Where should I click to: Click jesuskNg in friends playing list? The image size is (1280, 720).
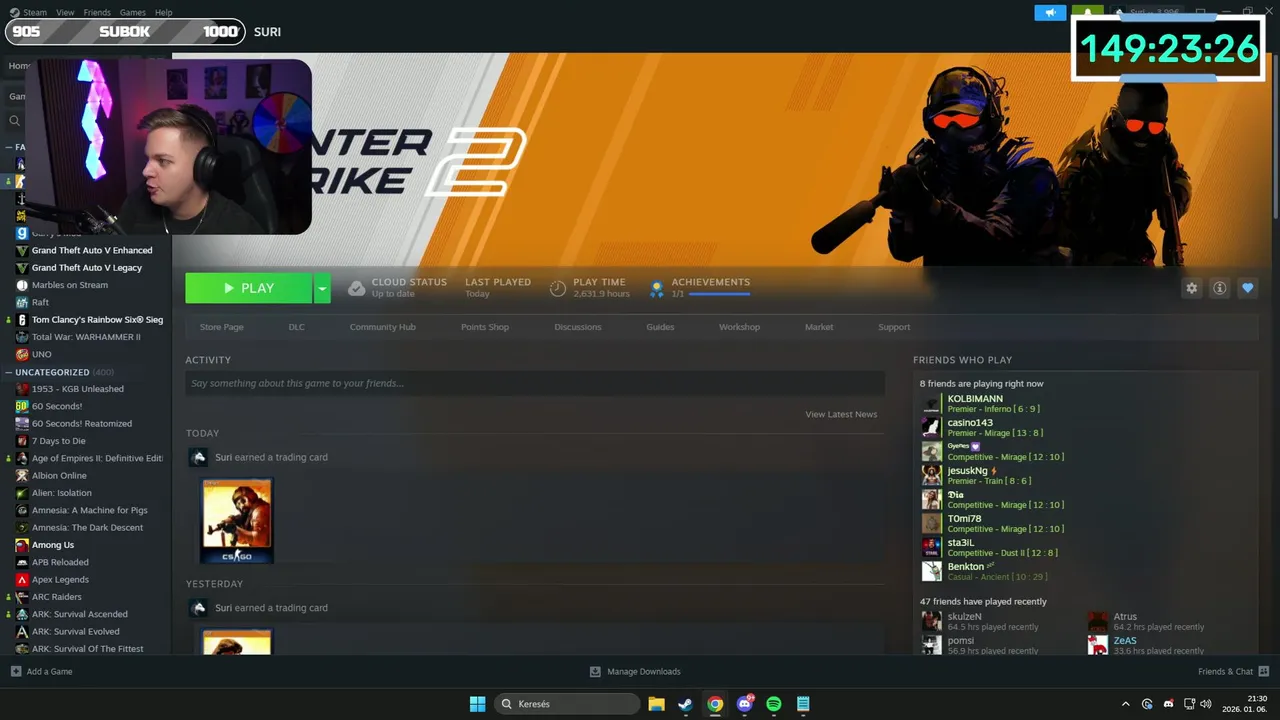pyautogui.click(x=968, y=471)
